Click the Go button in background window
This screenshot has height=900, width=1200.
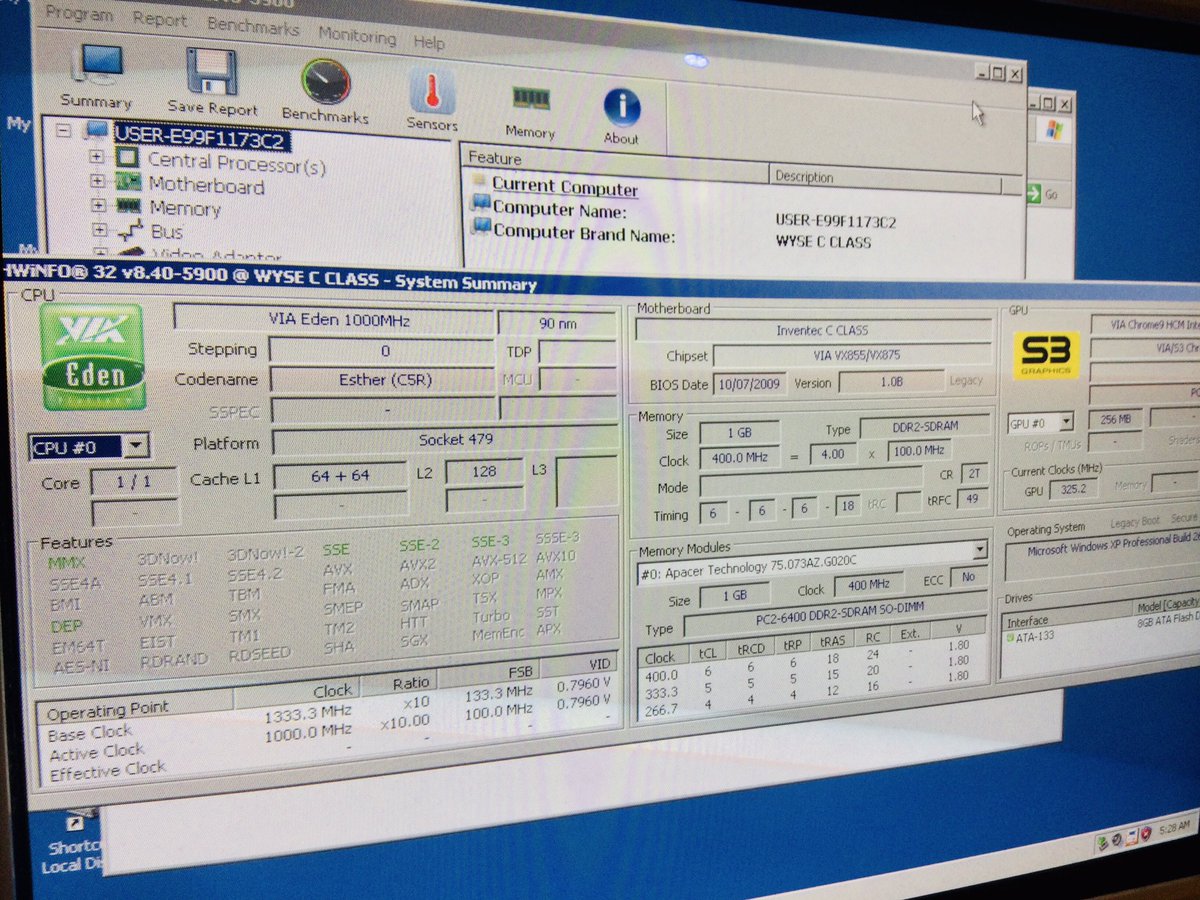click(x=1045, y=195)
